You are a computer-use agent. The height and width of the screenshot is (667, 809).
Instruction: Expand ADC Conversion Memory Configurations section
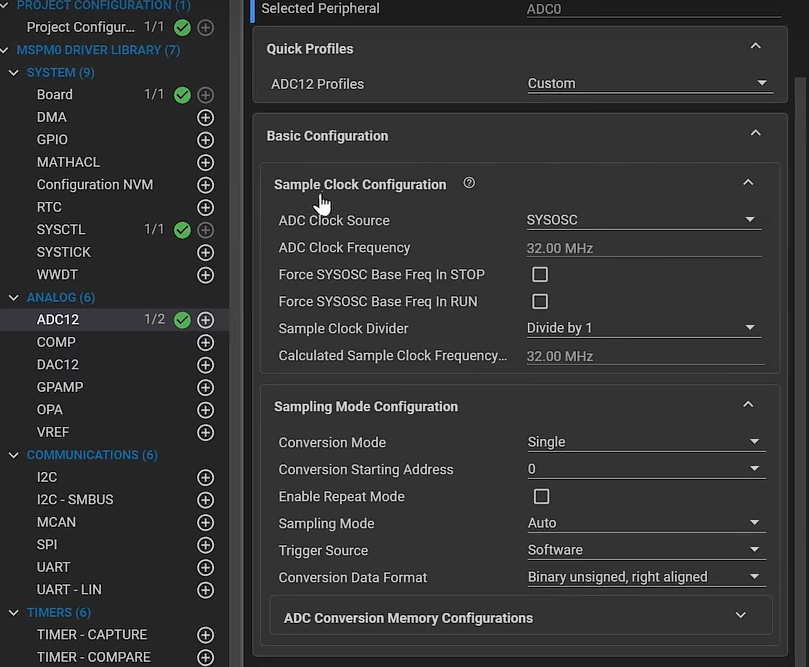click(740, 617)
